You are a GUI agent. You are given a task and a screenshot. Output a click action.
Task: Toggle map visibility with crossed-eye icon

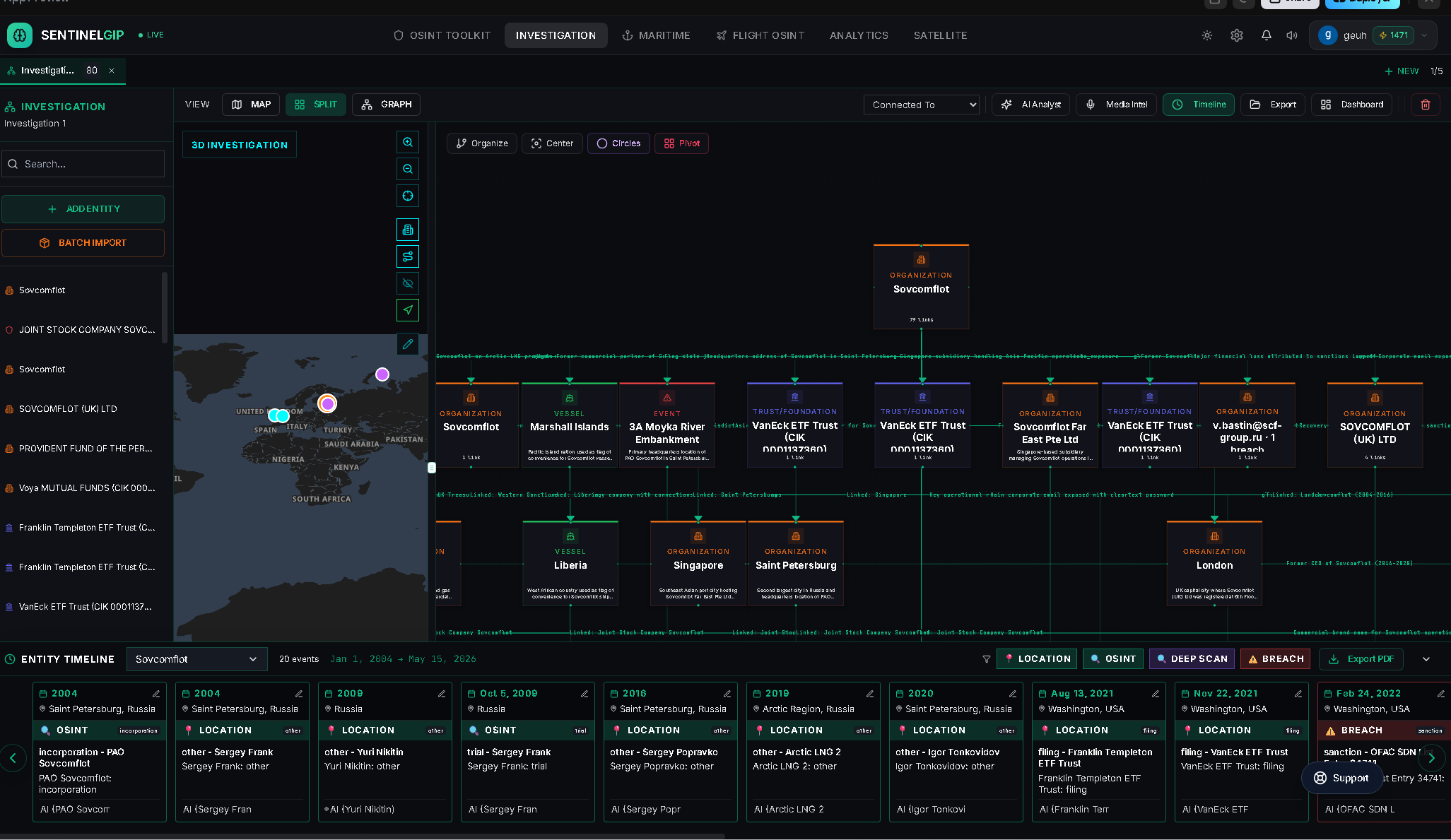pos(408,283)
